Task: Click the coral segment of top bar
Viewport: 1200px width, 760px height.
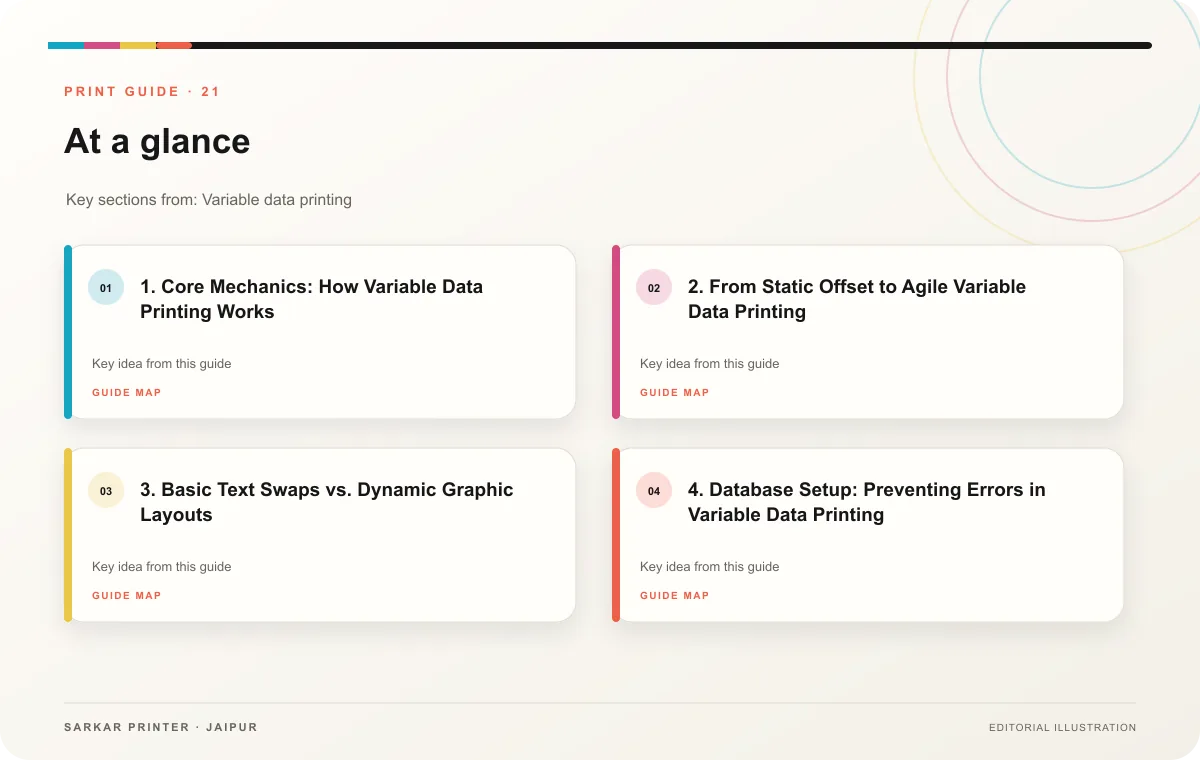Action: (x=174, y=45)
